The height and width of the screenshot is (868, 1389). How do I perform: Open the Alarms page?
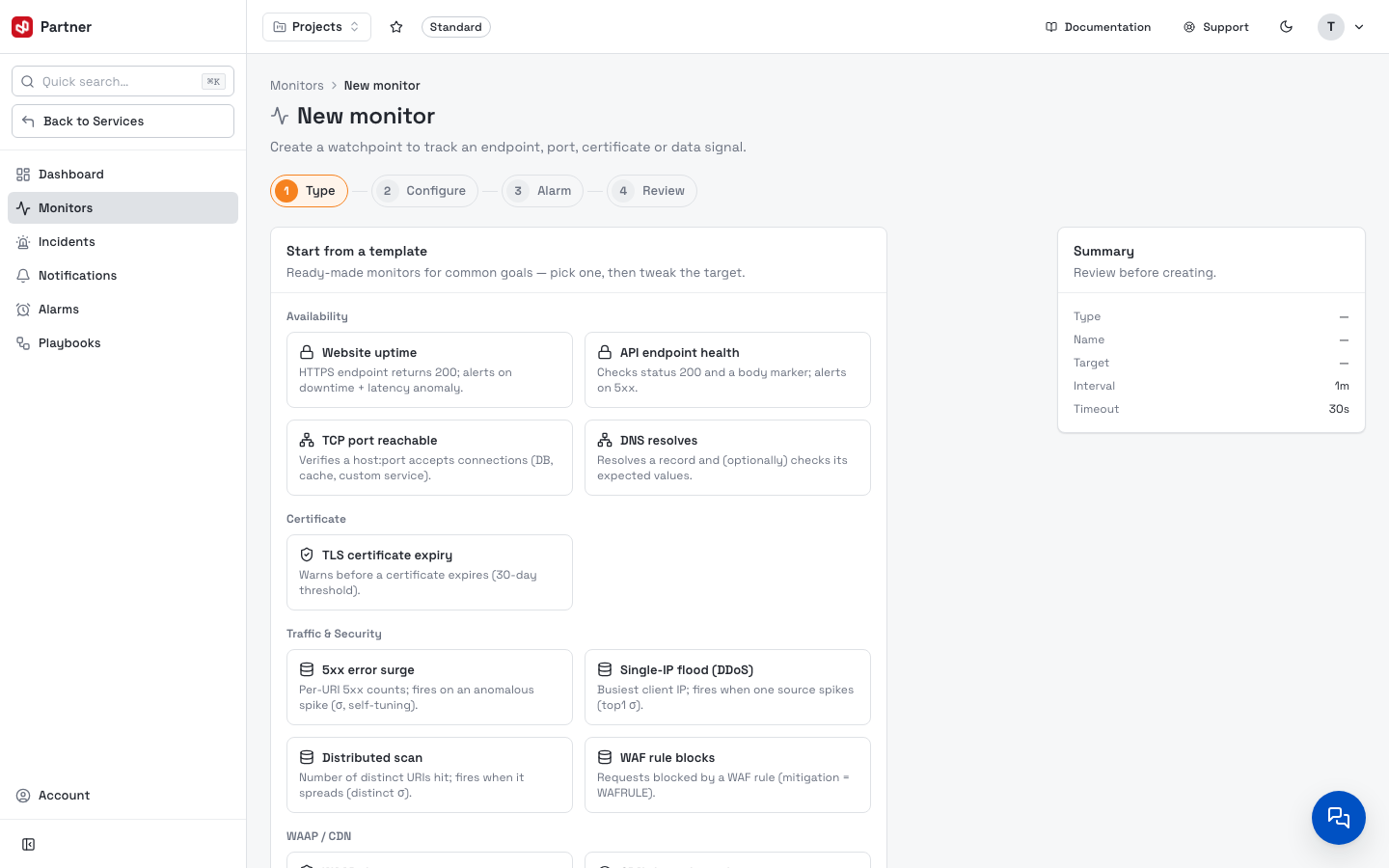click(x=123, y=310)
